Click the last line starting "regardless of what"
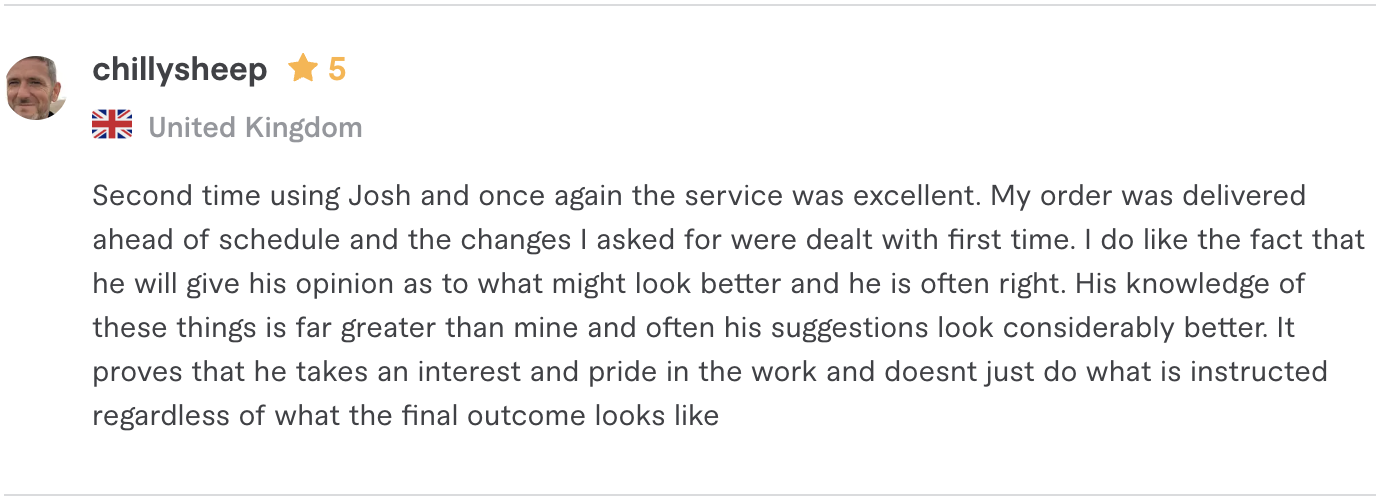This screenshot has width=1380, height=499. (x=405, y=416)
